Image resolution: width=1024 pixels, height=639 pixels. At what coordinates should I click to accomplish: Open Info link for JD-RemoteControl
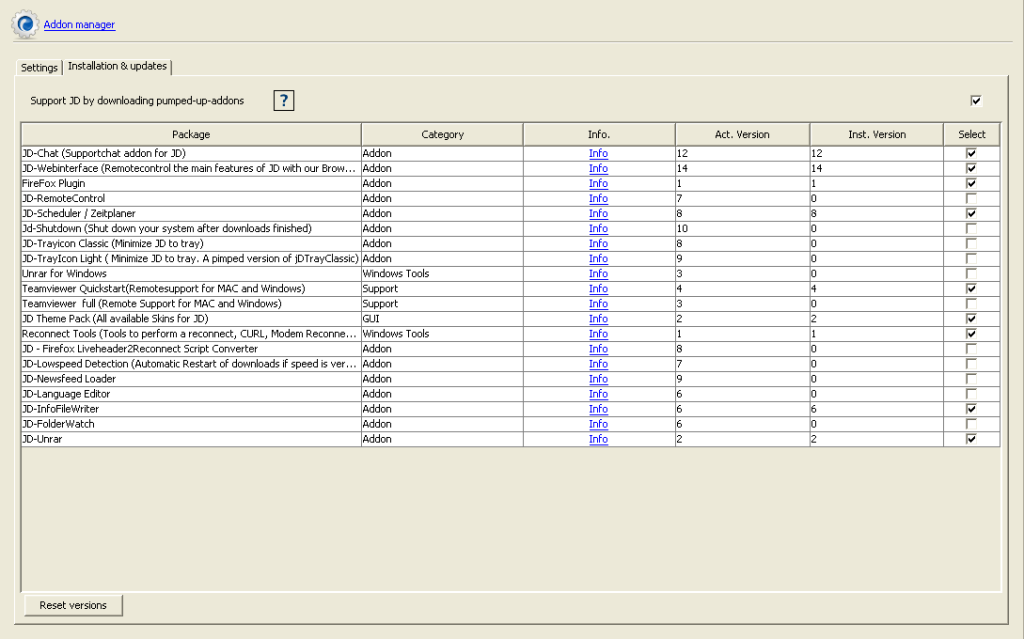point(598,199)
